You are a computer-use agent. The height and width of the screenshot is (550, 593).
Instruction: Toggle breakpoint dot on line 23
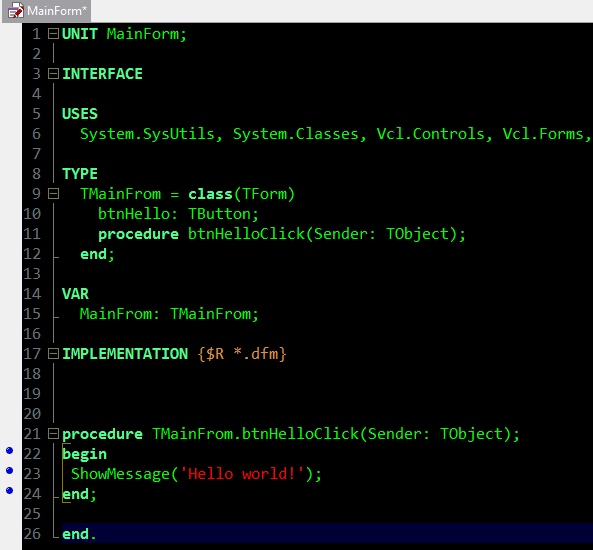click(x=9, y=470)
